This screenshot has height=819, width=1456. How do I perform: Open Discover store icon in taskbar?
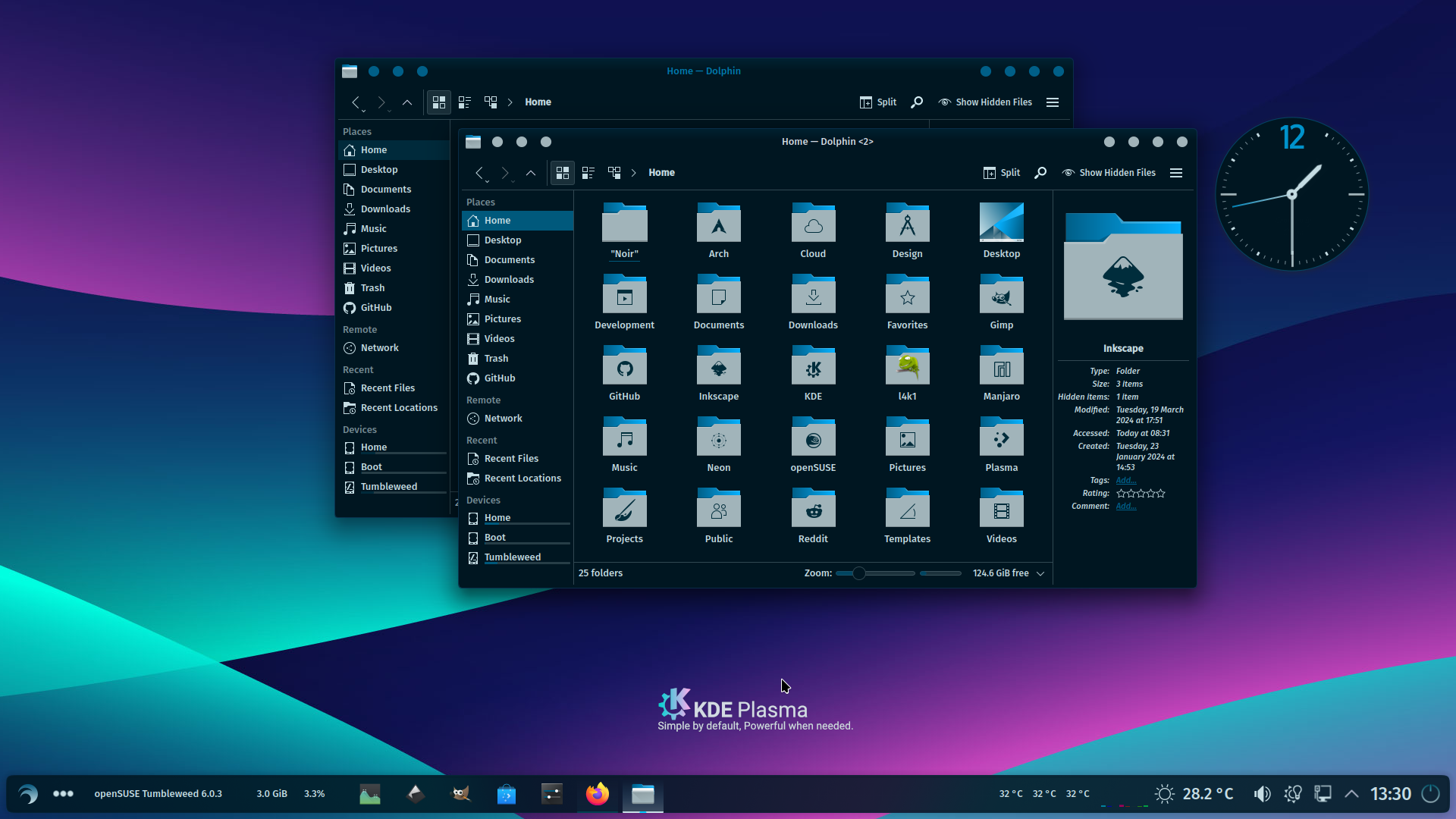[507, 794]
